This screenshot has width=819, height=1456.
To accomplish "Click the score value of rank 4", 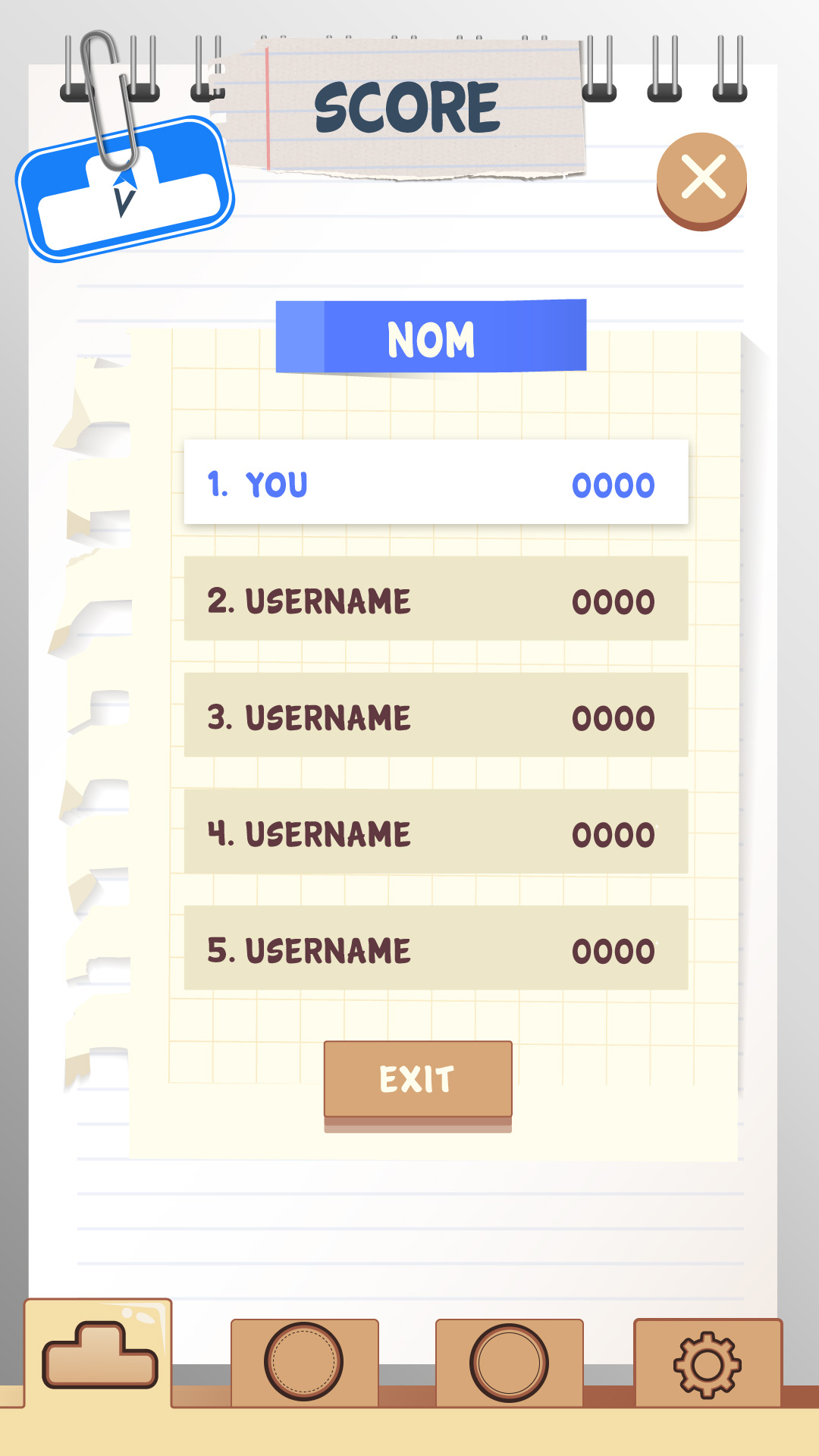I will click(613, 835).
